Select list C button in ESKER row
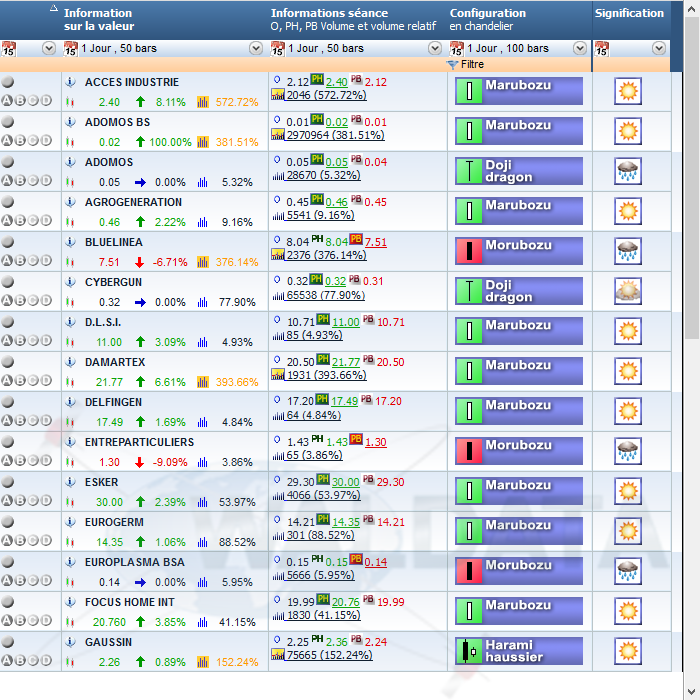The width and height of the screenshot is (700, 700). [x=33, y=500]
